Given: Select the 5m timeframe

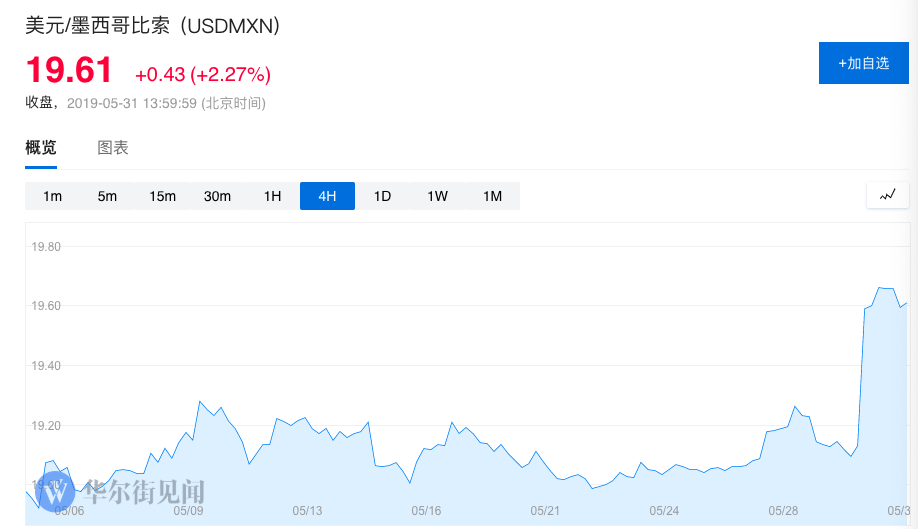Looking at the screenshot, I should [x=107, y=196].
